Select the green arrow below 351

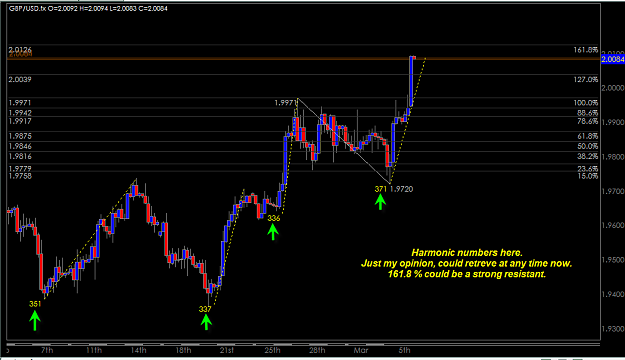click(35, 321)
